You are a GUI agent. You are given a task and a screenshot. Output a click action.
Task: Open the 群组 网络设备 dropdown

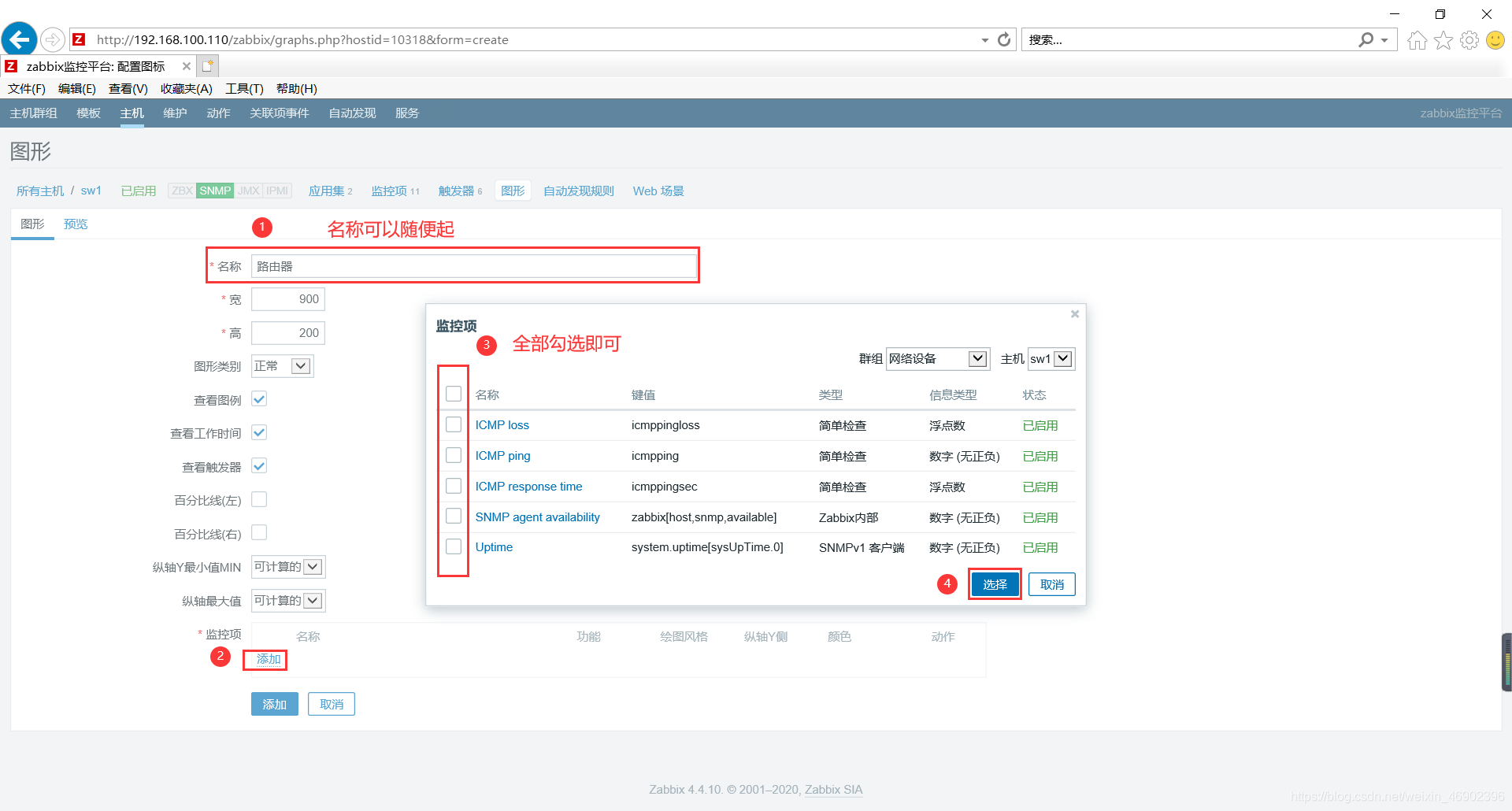937,359
